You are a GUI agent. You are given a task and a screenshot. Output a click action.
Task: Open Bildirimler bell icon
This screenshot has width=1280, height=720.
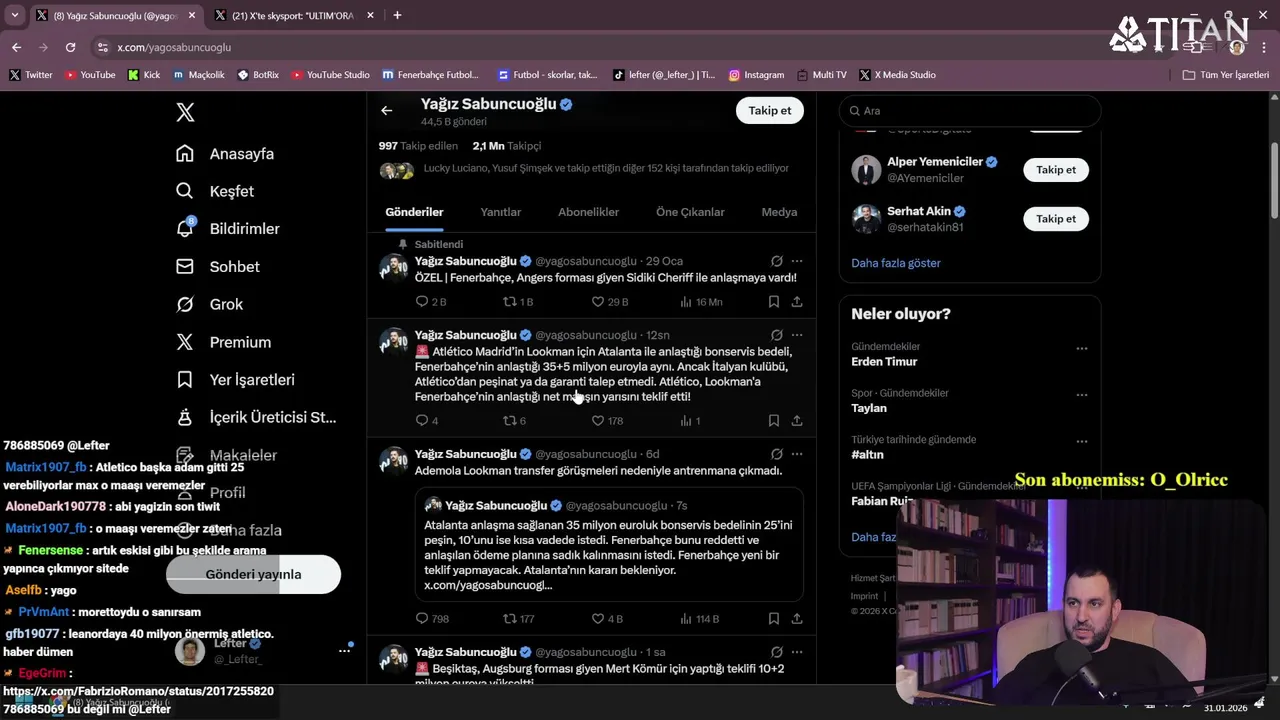click(x=185, y=228)
